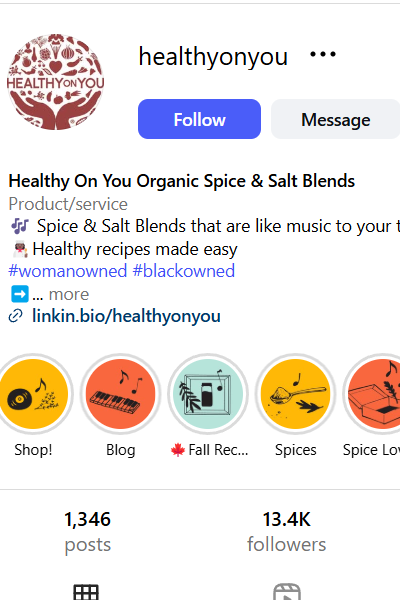Viewport: 400px width, 600px height.
Task: Open the linkin.bio/healthyonyou link
Action: (126, 316)
